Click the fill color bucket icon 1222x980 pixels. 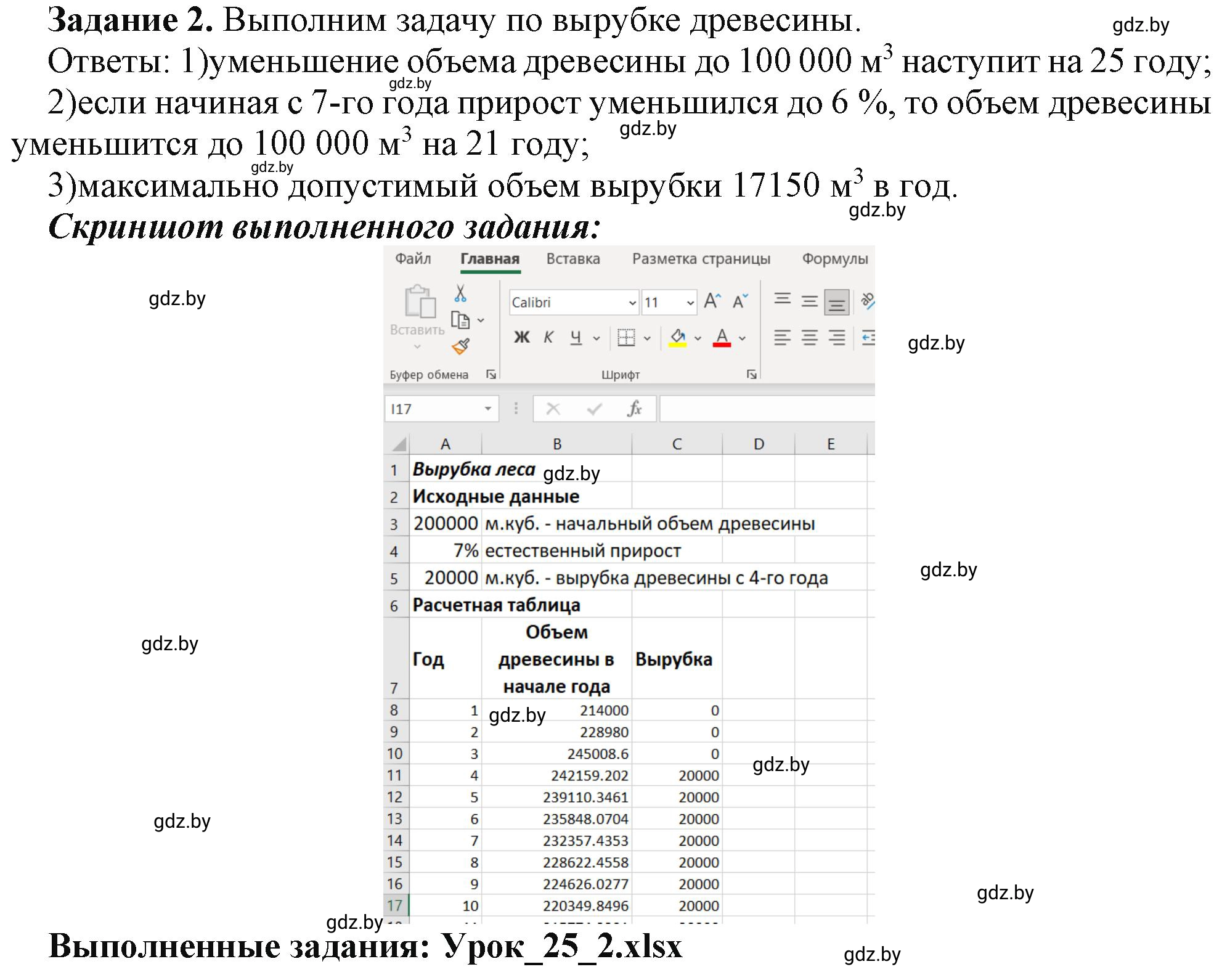coord(678,338)
